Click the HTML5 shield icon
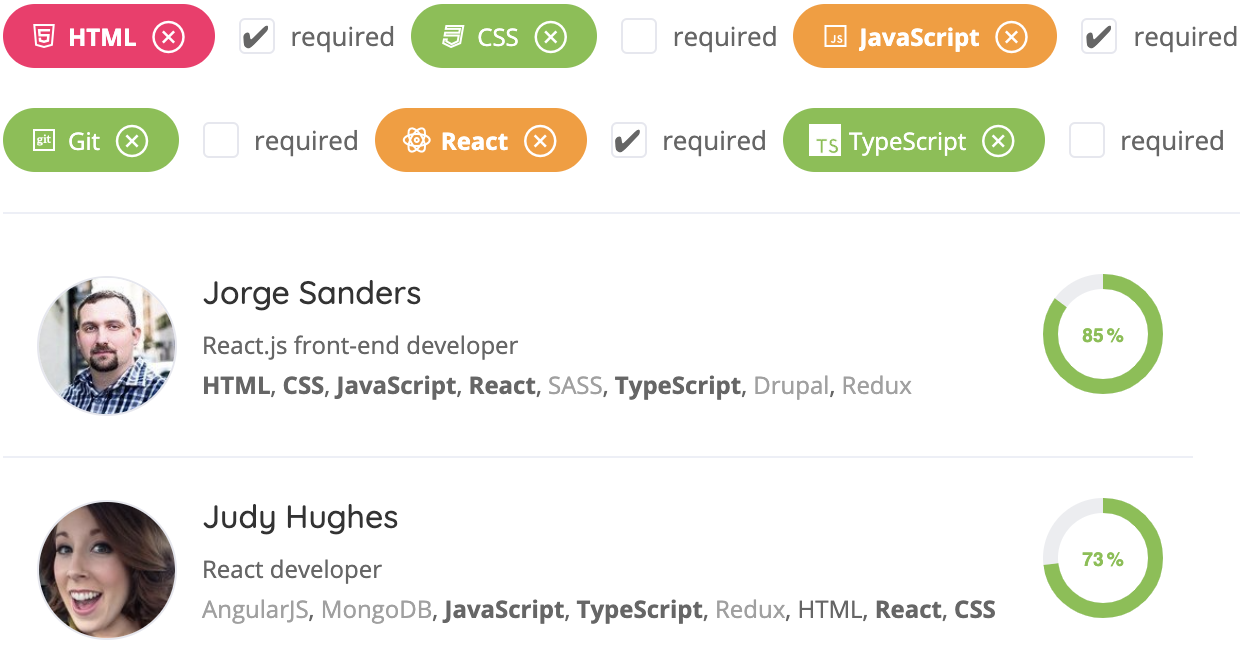This screenshot has height=646, width=1240. click(43, 37)
